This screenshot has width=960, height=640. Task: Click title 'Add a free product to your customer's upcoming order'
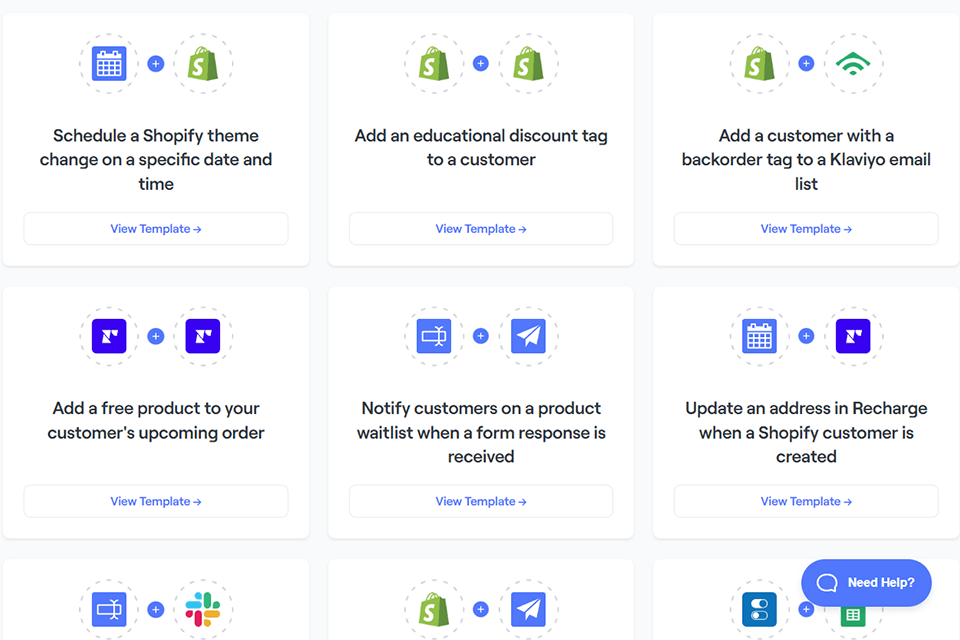[x=156, y=420]
